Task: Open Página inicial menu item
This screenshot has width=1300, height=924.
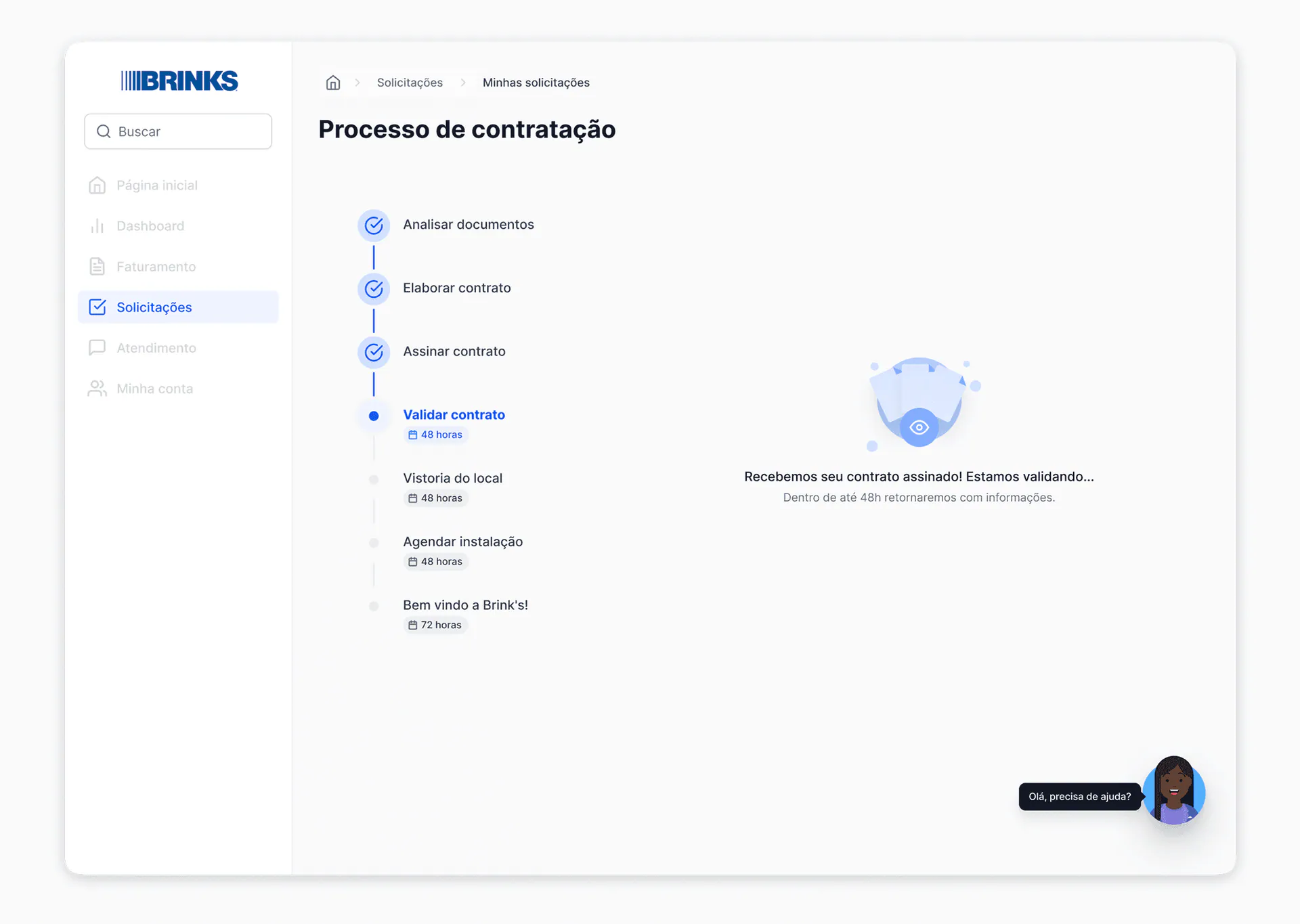Action: (x=178, y=185)
